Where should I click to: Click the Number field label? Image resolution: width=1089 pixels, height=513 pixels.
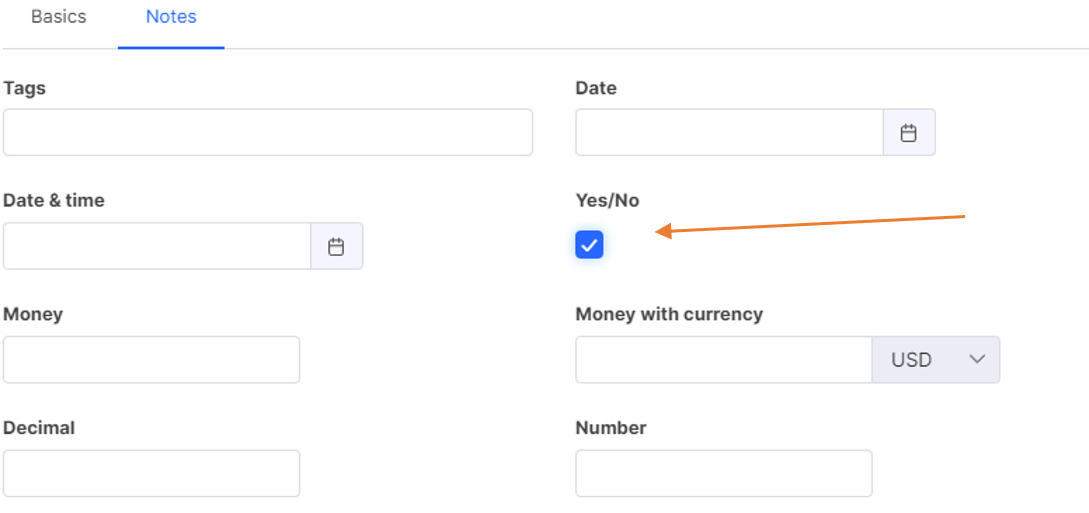[611, 428]
